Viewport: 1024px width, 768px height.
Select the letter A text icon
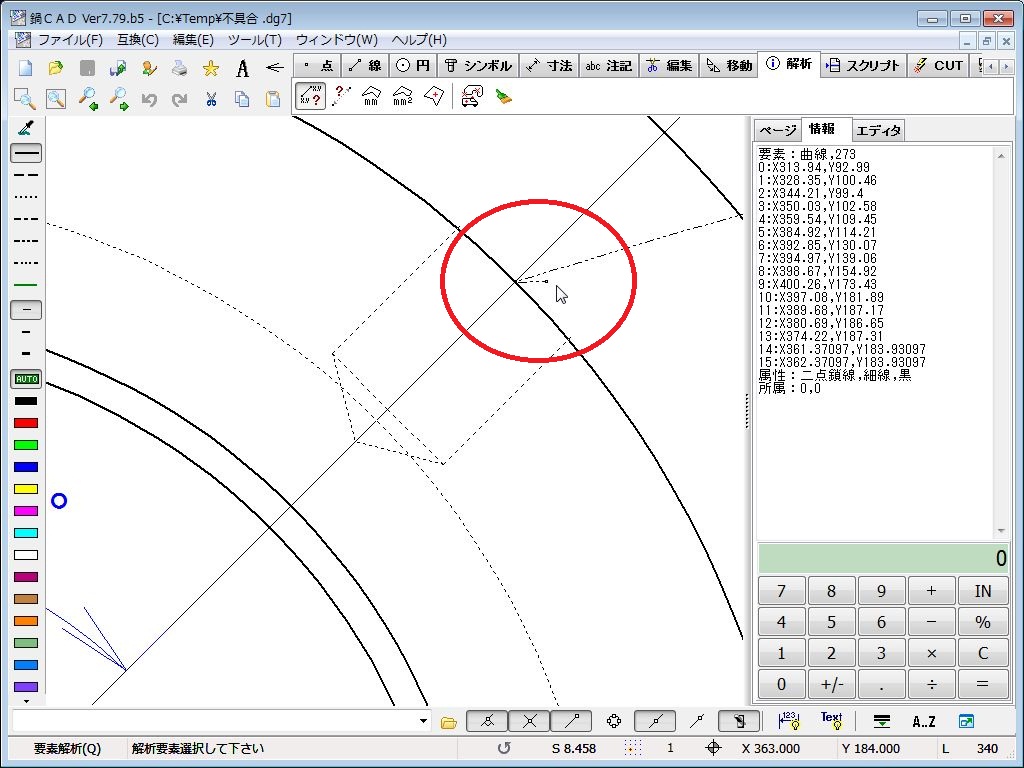[x=242, y=68]
